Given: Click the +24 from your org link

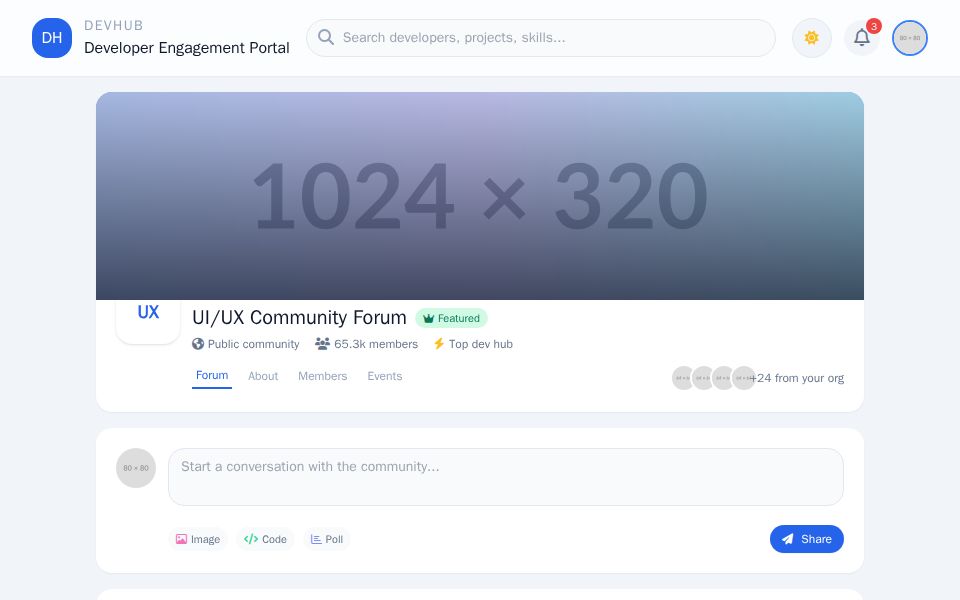Looking at the screenshot, I should [x=798, y=378].
